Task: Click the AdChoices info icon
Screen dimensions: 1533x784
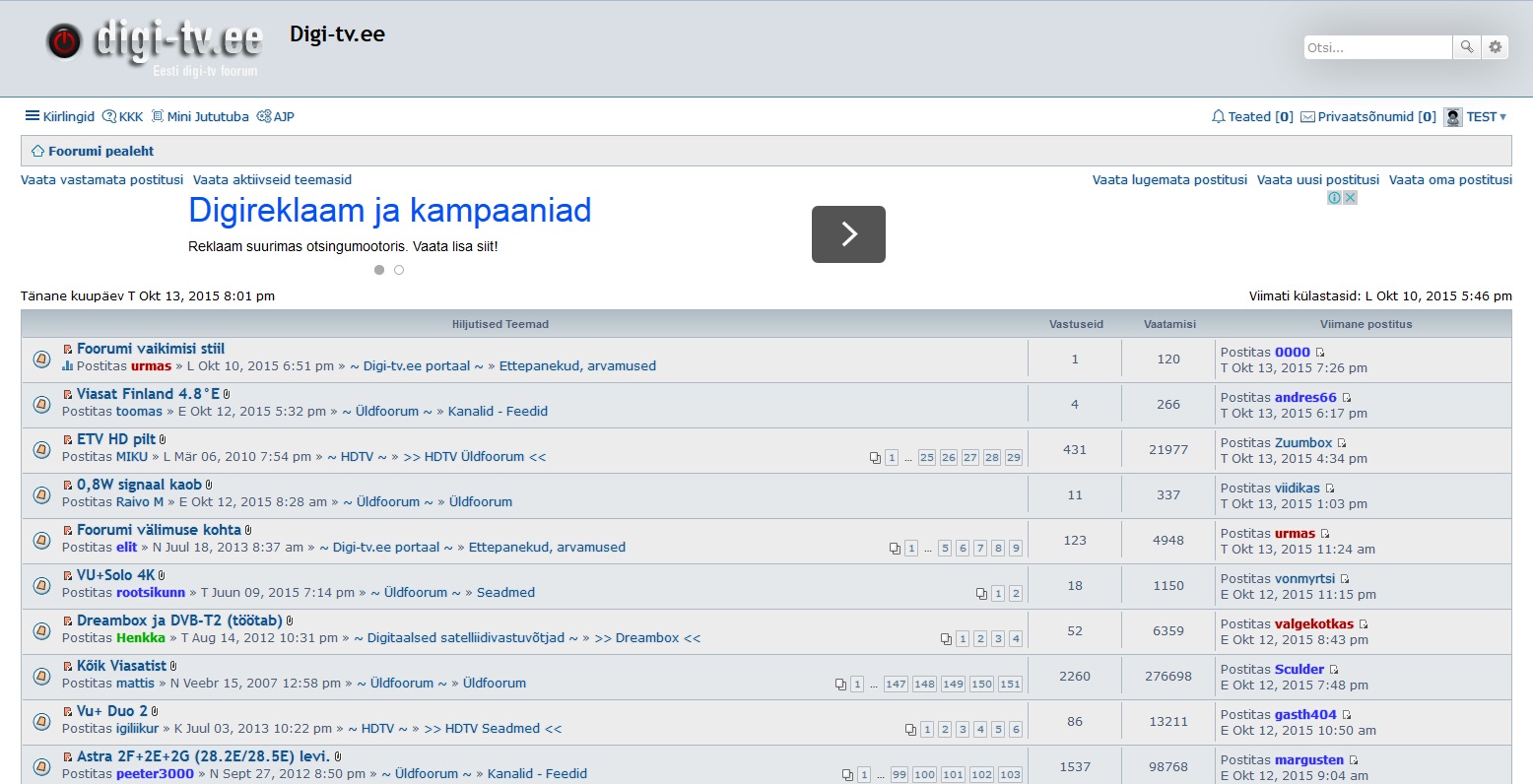Action: click(x=1334, y=197)
